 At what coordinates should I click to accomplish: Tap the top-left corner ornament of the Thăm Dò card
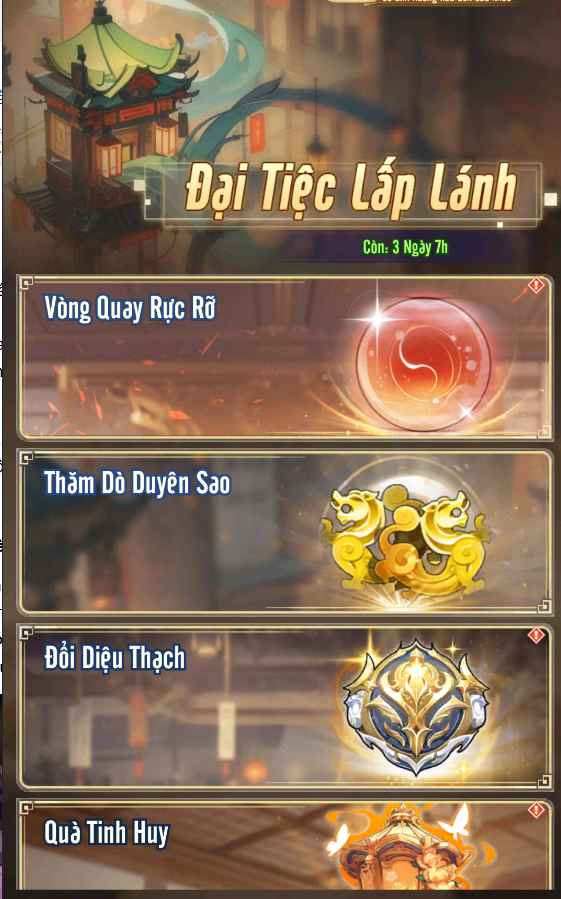[26, 458]
